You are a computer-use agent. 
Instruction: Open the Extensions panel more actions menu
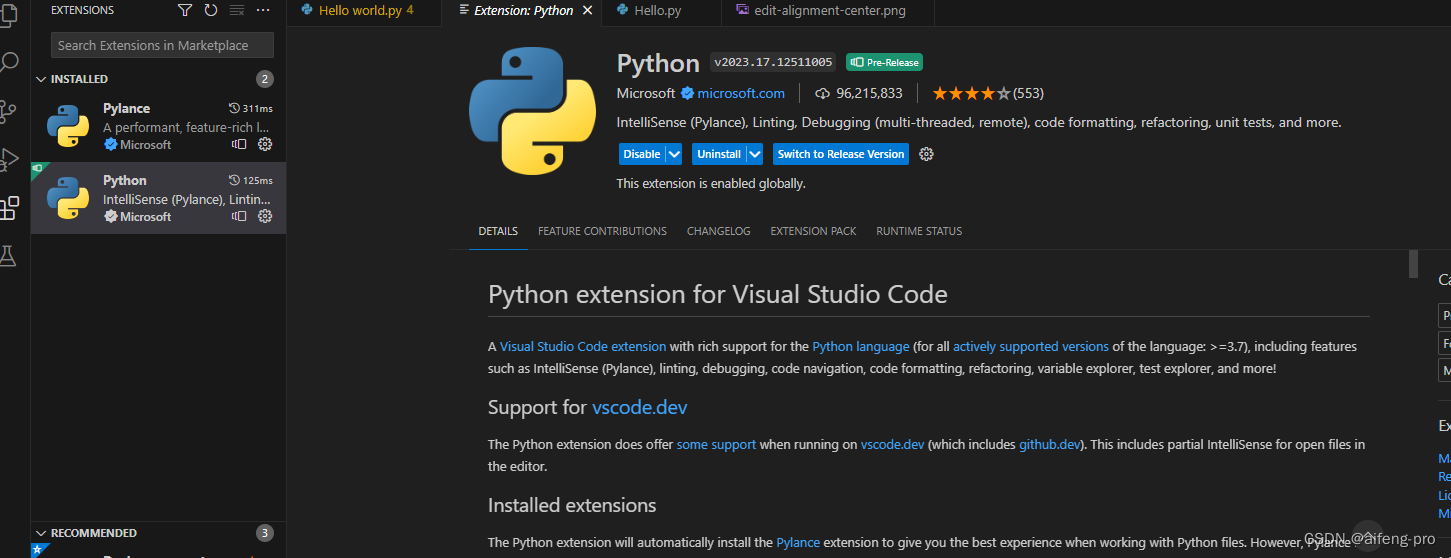coord(263,10)
